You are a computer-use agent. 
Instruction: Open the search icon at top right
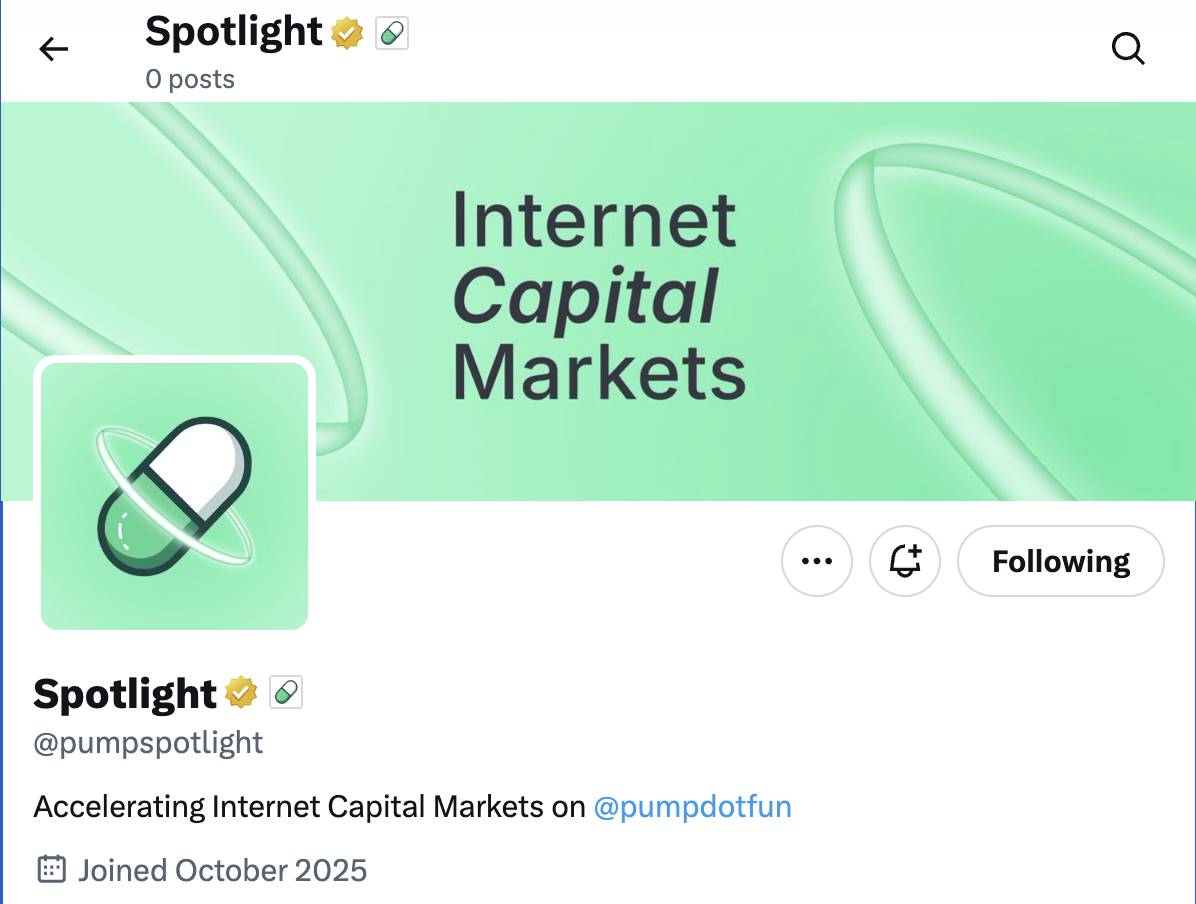point(1128,48)
